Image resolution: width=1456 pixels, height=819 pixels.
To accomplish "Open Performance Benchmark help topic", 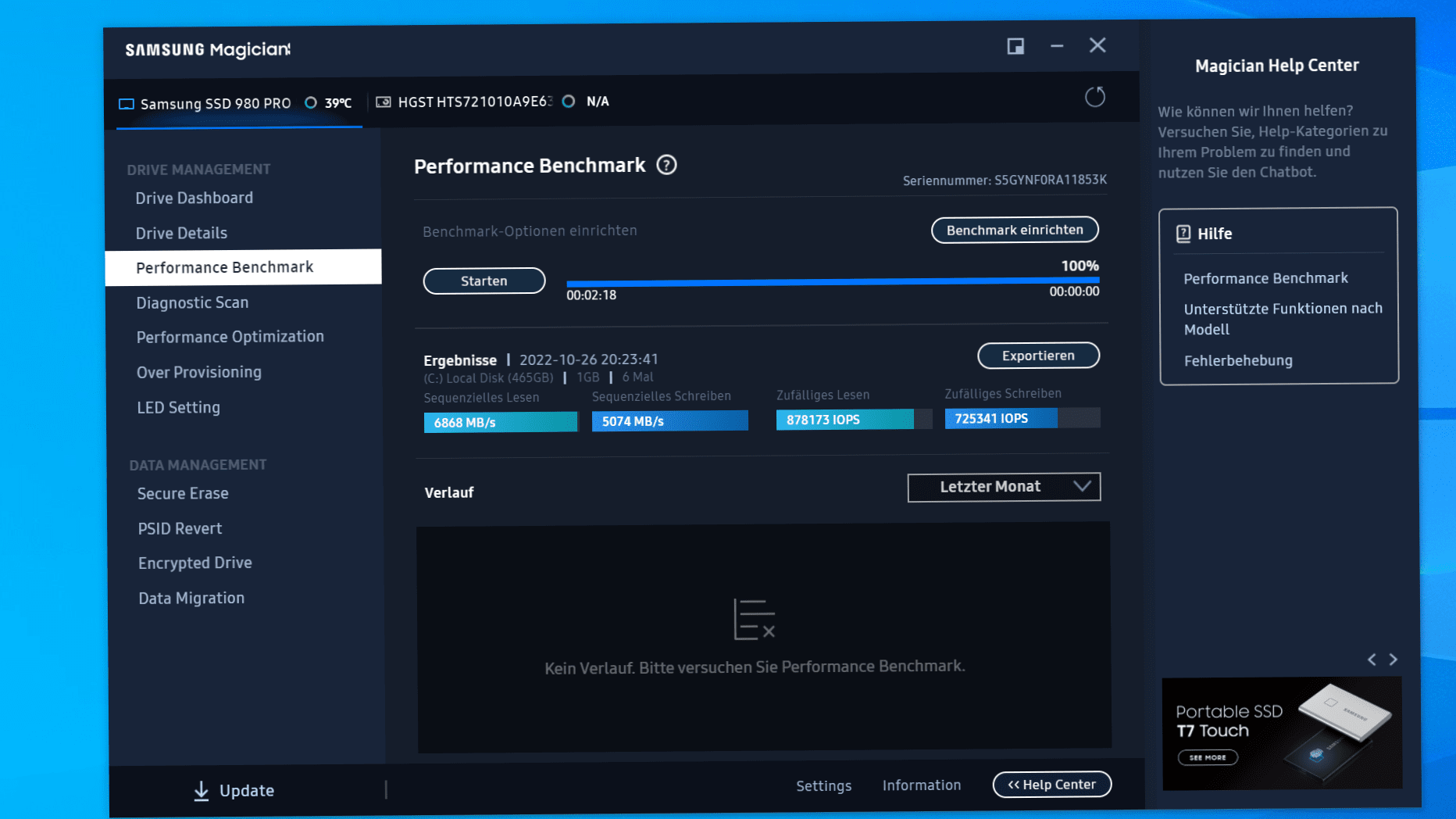I will click(1265, 278).
